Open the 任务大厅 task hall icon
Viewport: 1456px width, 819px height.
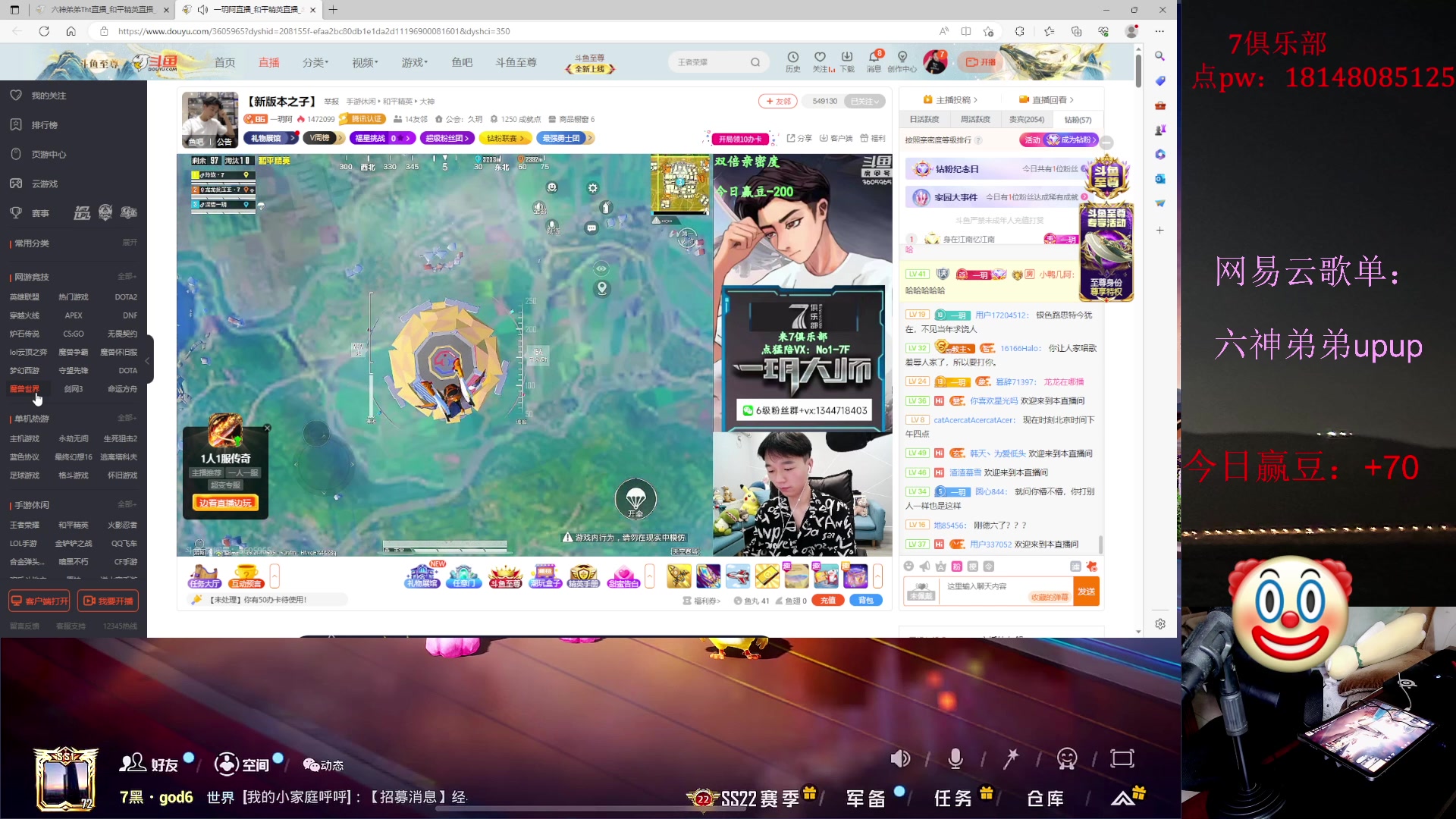click(203, 576)
